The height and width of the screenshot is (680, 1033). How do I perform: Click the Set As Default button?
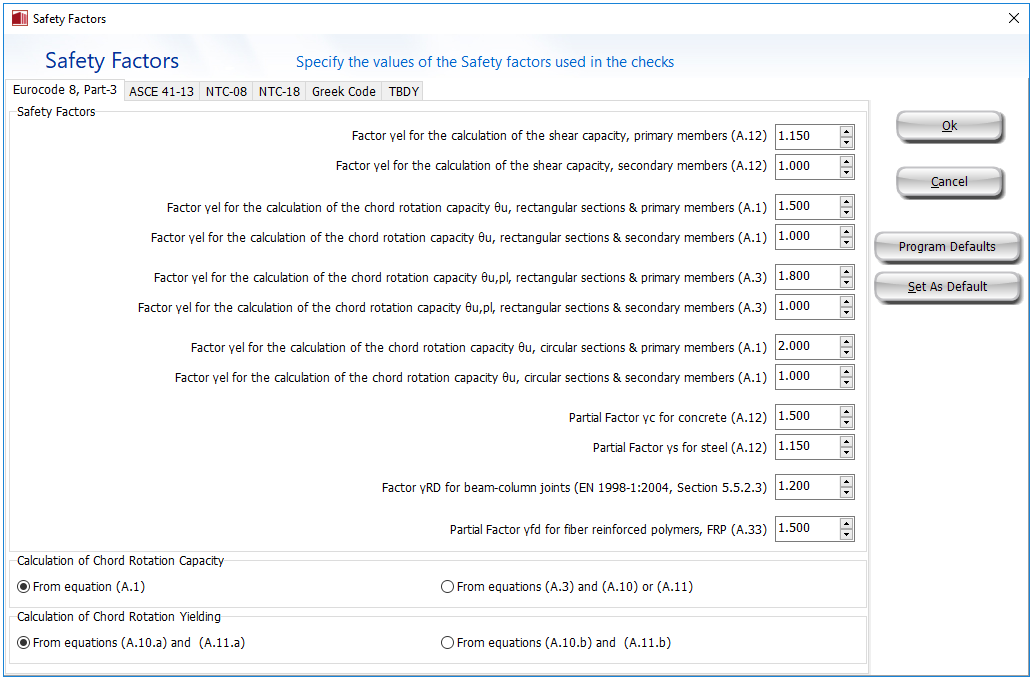coord(947,287)
